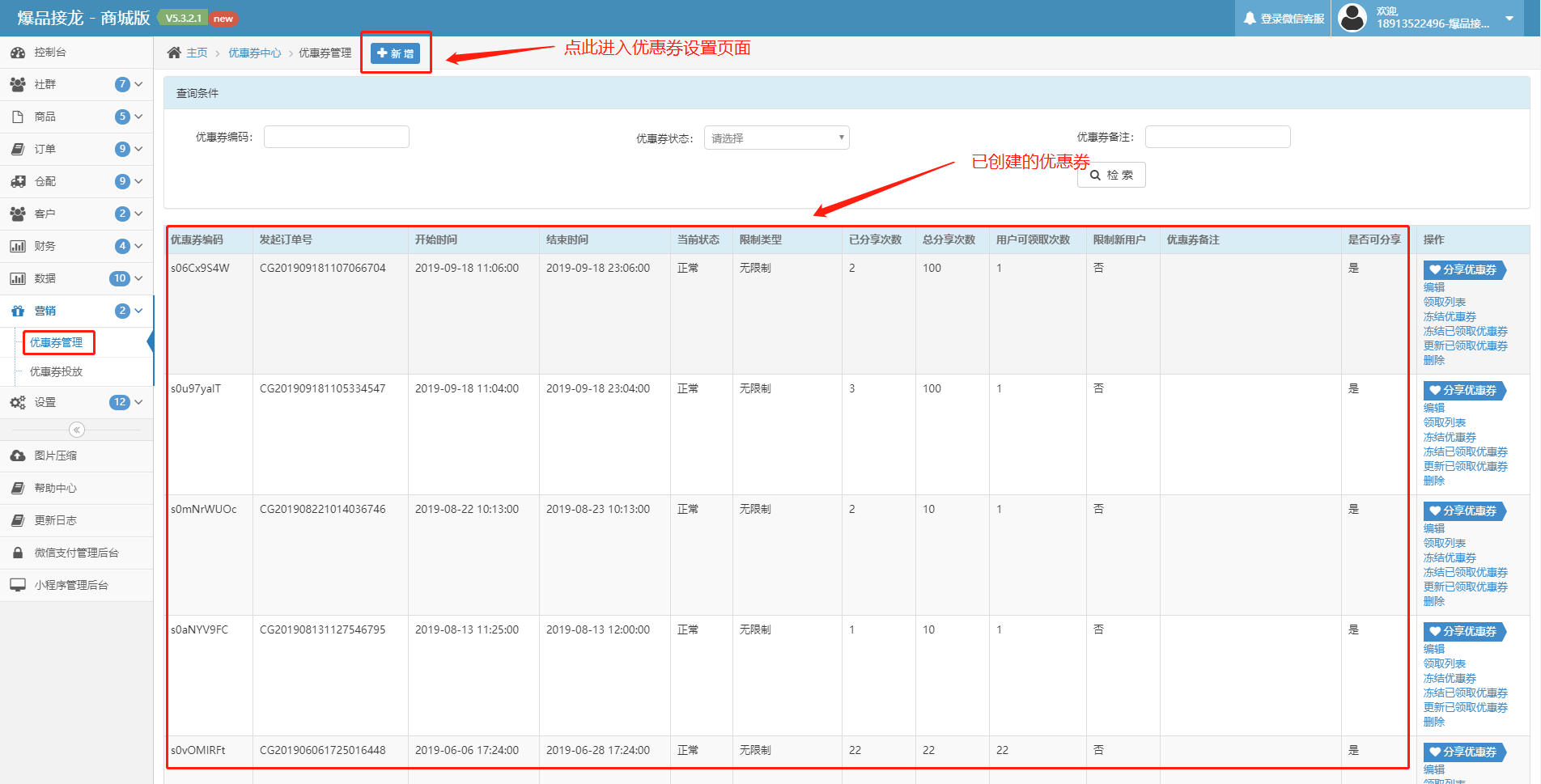The image size is (1541, 784).
Task: Open 领取列表 for coupon s0u97yalT
Action: point(1444,422)
